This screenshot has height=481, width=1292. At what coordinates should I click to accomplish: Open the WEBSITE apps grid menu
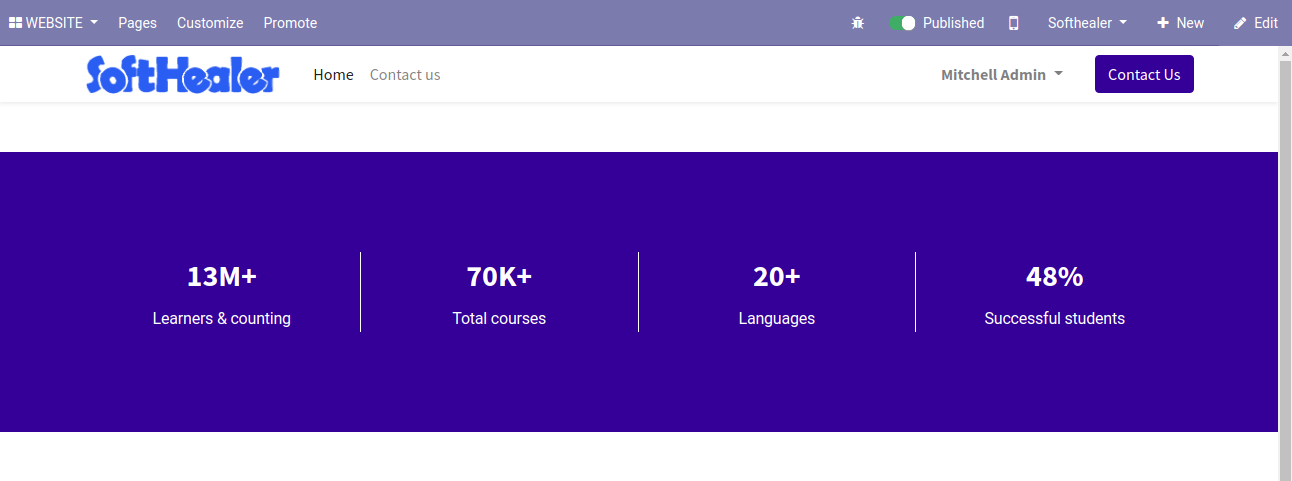pyautogui.click(x=53, y=22)
